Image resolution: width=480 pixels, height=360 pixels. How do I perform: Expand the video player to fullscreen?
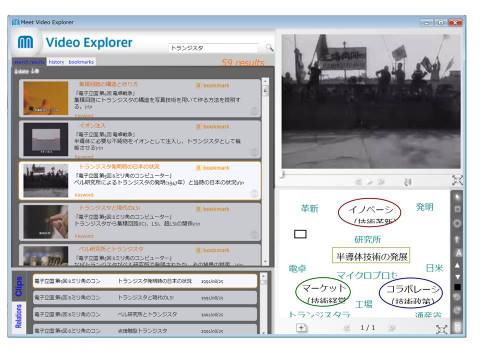pos(457,180)
